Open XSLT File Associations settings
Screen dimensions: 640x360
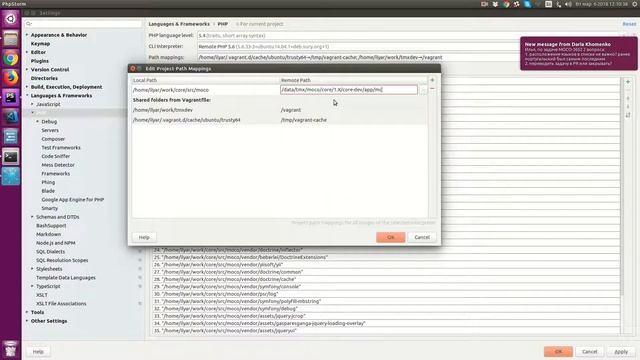(61, 304)
